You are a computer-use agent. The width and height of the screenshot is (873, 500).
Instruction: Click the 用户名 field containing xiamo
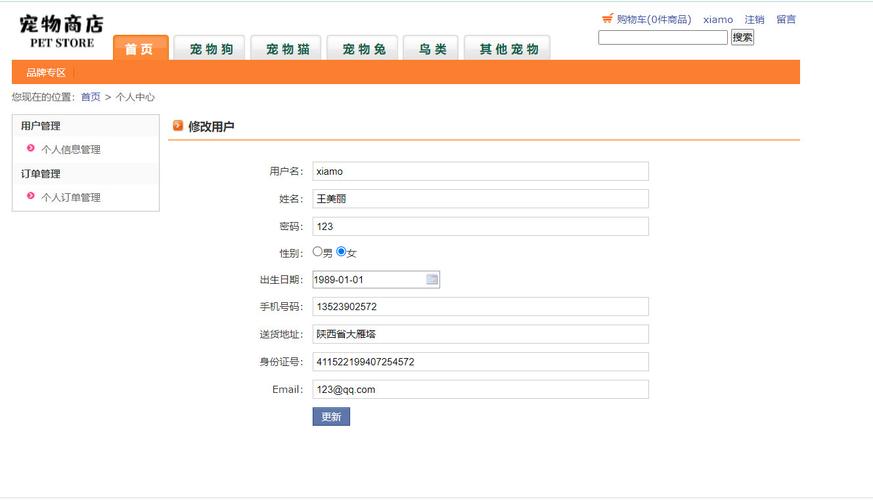point(480,171)
